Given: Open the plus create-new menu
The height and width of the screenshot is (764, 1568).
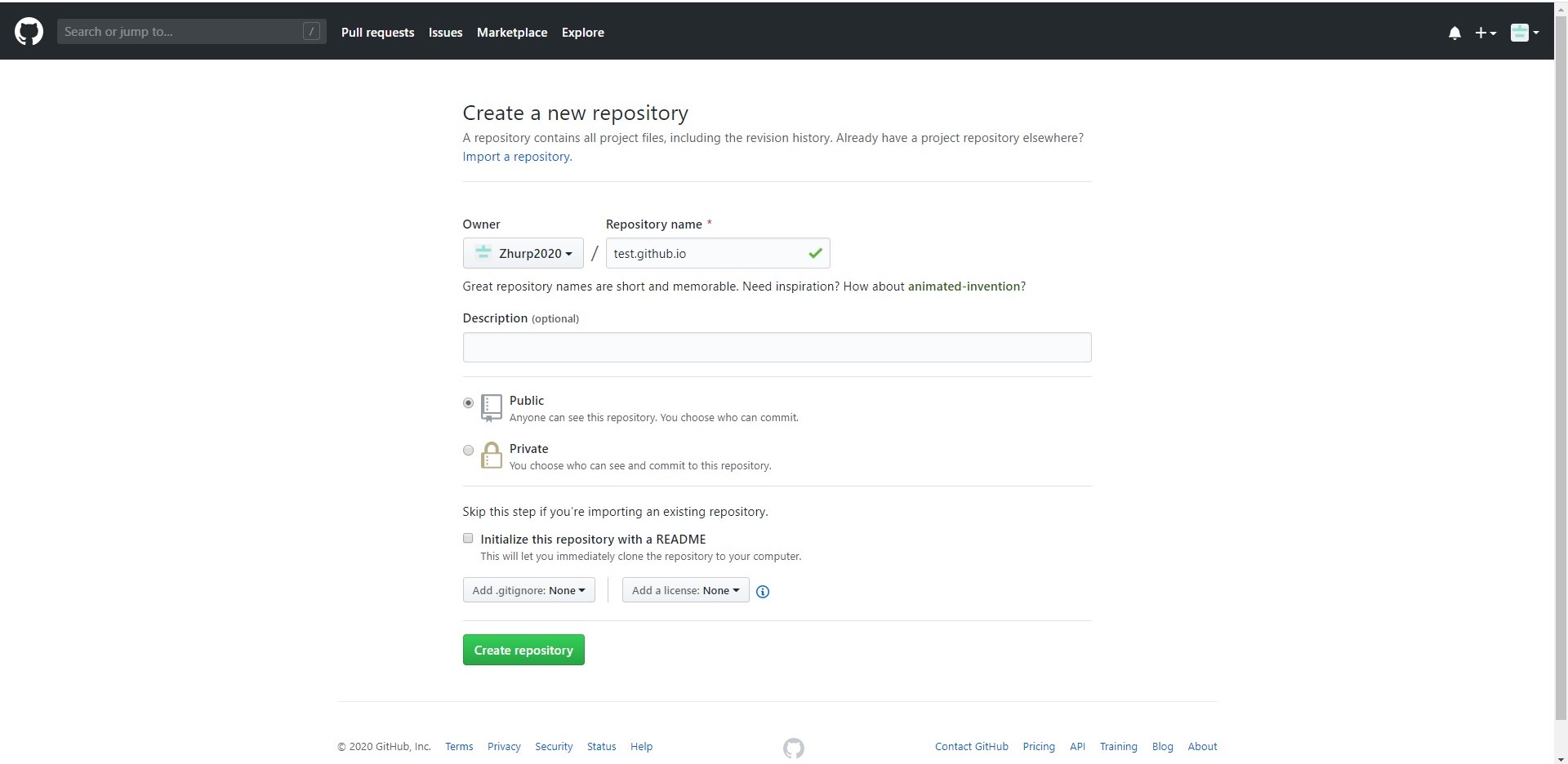Looking at the screenshot, I should (1485, 33).
